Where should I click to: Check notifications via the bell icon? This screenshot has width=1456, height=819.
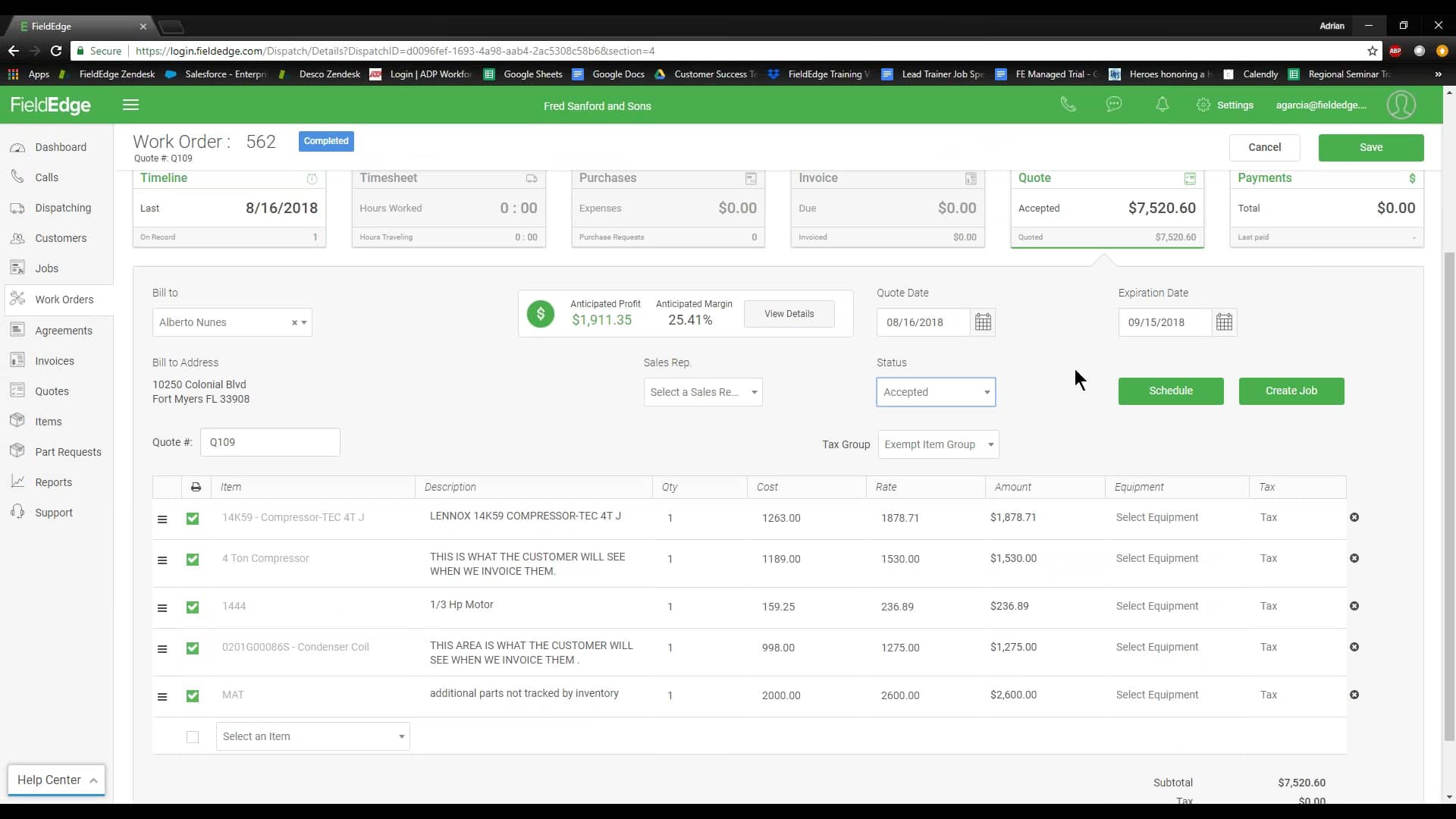click(1163, 104)
